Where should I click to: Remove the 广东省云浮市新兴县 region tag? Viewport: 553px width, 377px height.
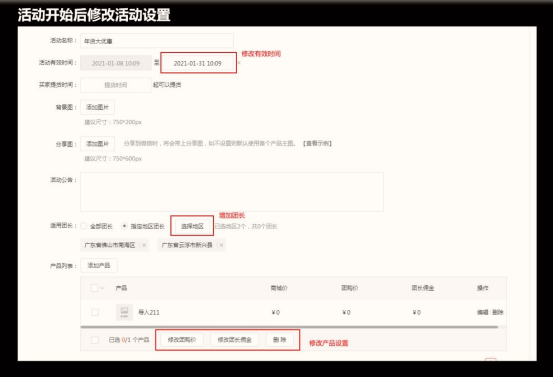point(221,245)
